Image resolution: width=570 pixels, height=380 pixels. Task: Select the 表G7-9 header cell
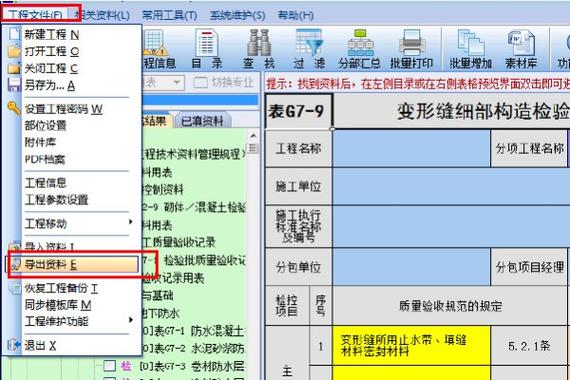298,111
